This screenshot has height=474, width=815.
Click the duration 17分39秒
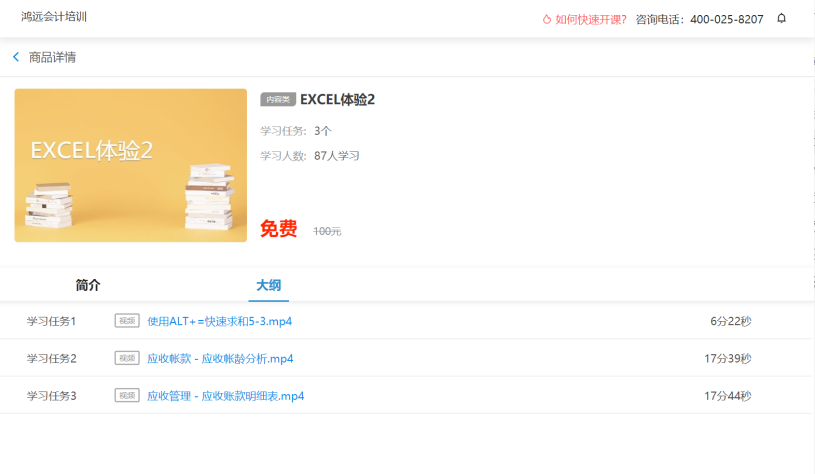coord(728,359)
